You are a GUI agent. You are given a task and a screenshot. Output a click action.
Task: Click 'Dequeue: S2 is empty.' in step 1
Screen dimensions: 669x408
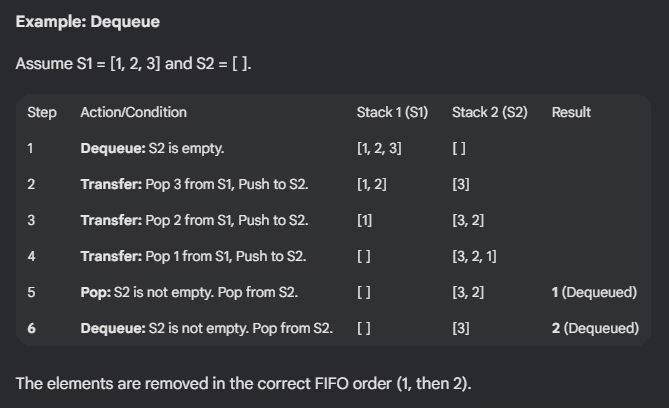pyautogui.click(x=152, y=148)
